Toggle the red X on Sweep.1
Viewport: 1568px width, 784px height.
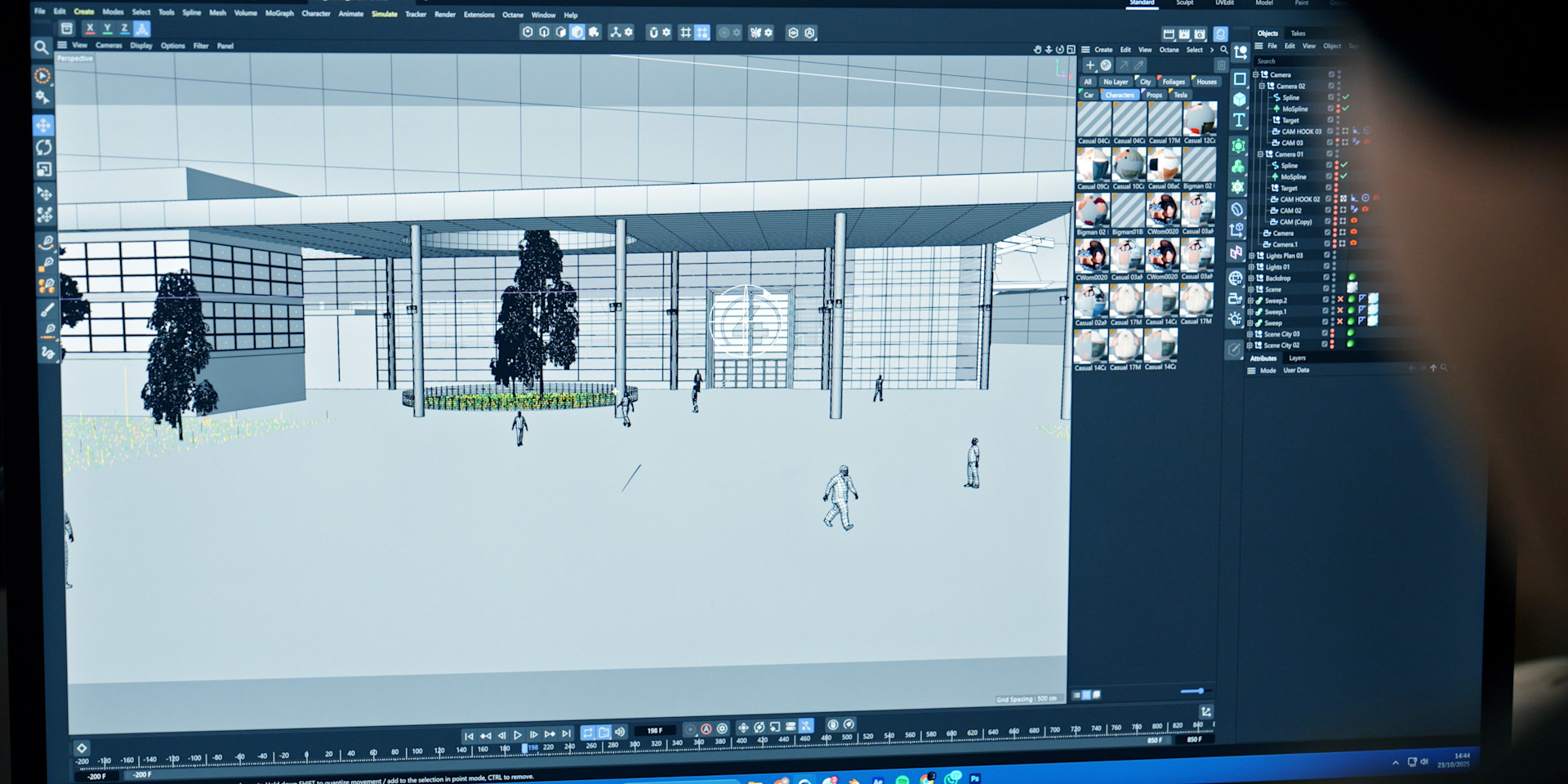pos(1340,311)
